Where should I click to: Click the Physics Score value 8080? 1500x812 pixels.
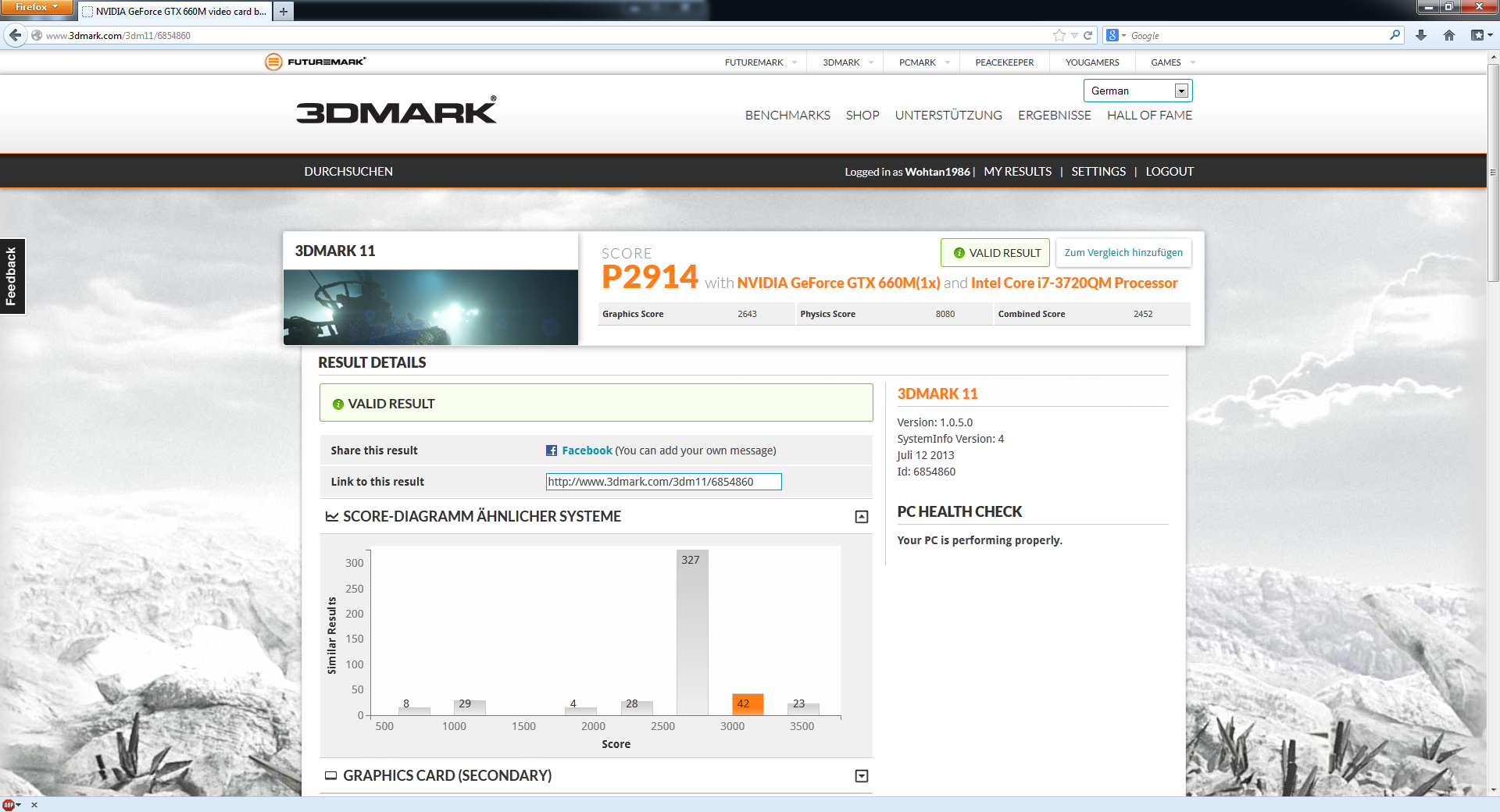pyautogui.click(x=945, y=314)
